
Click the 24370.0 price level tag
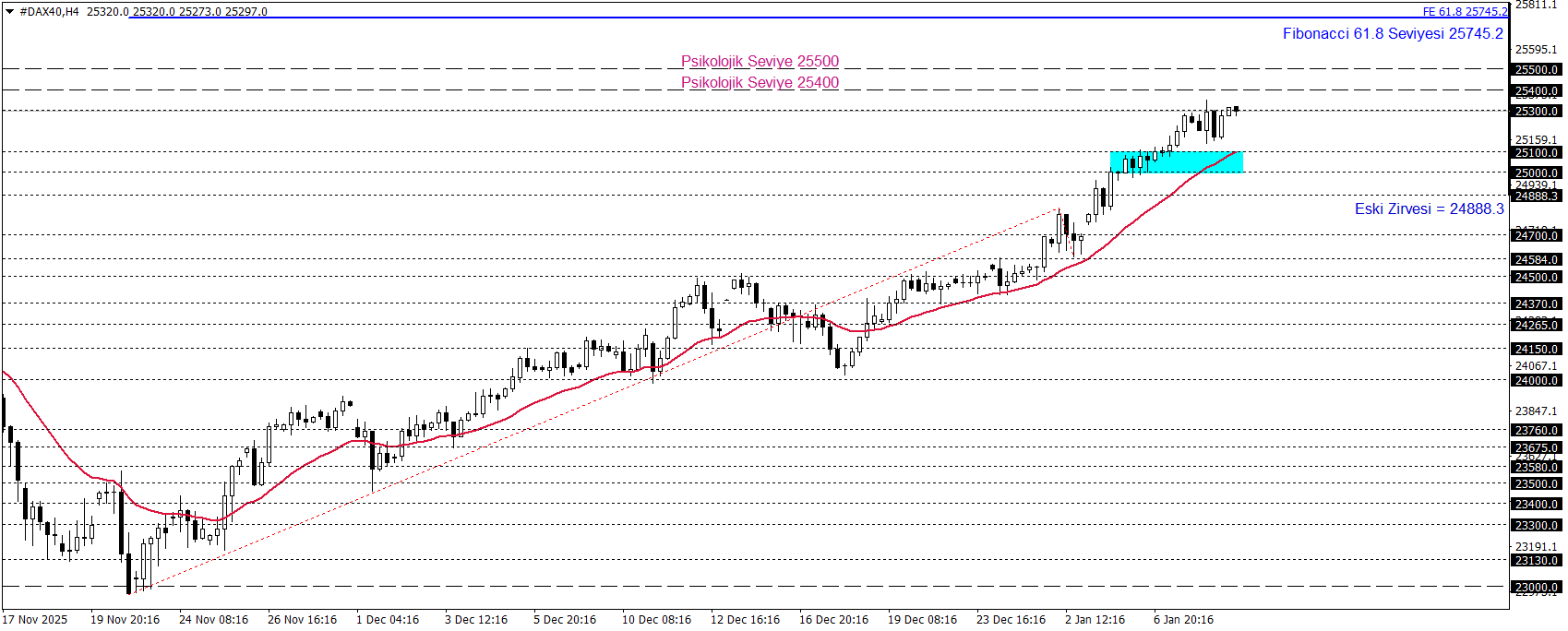[x=1537, y=304]
